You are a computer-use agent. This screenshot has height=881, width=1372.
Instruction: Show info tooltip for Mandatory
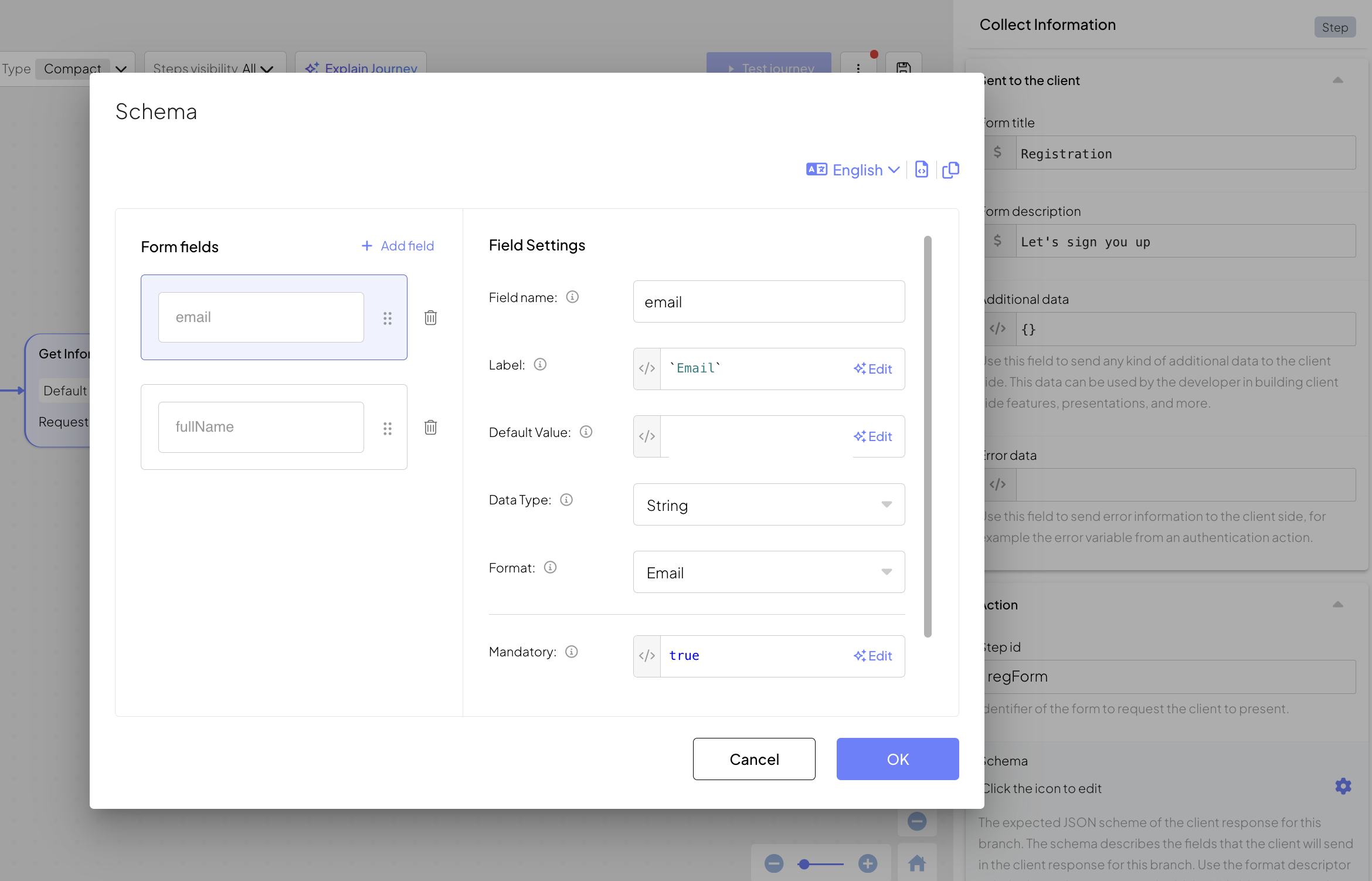click(x=572, y=652)
